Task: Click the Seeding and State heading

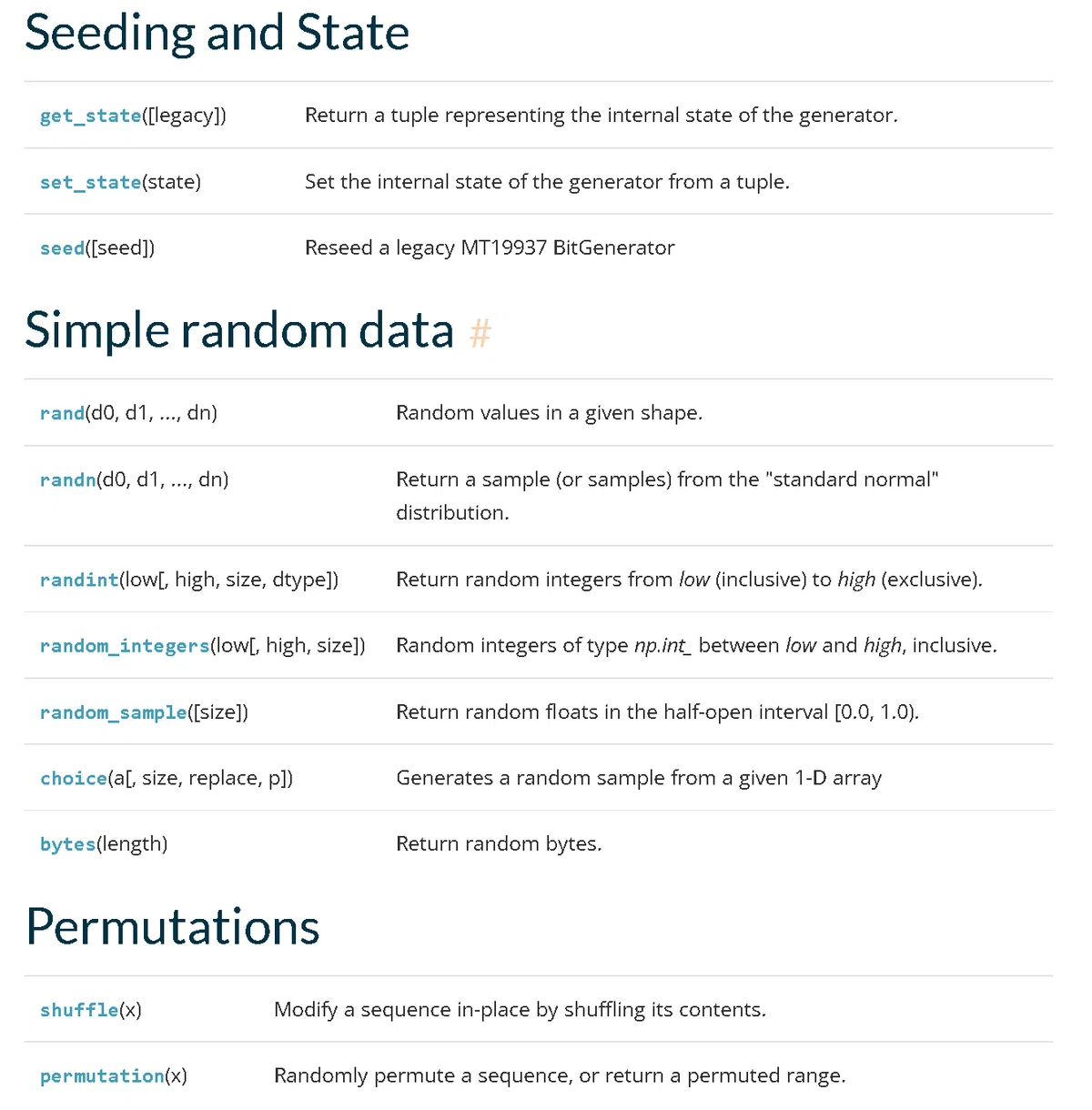Action: (217, 34)
